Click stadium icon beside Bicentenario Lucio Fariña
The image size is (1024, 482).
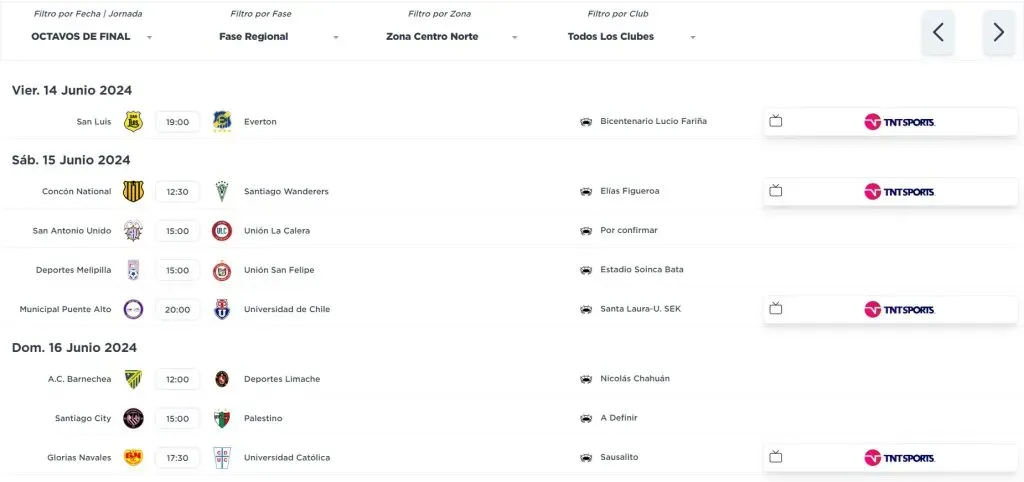click(x=585, y=122)
